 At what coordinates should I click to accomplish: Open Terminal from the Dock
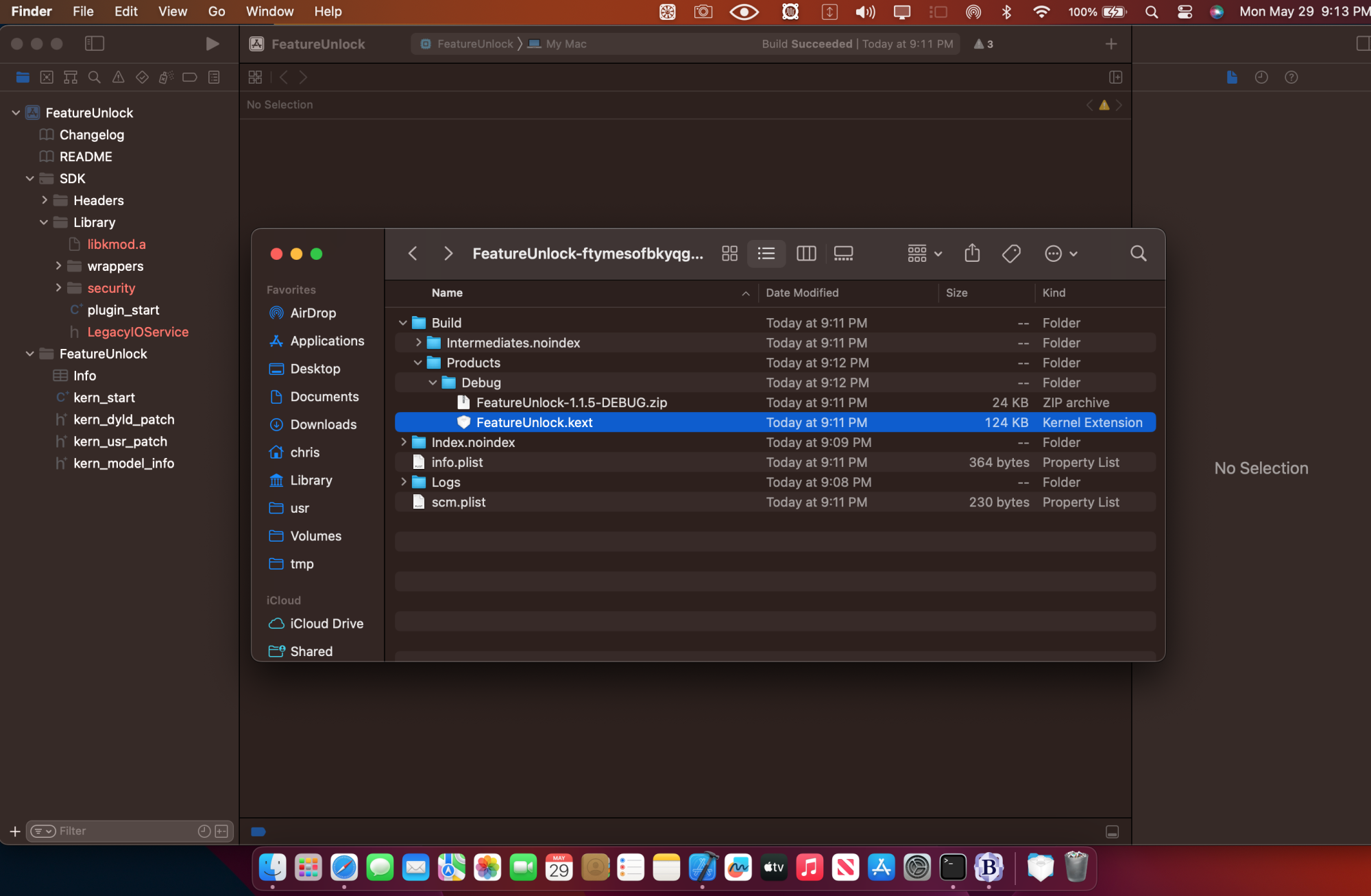(x=953, y=867)
